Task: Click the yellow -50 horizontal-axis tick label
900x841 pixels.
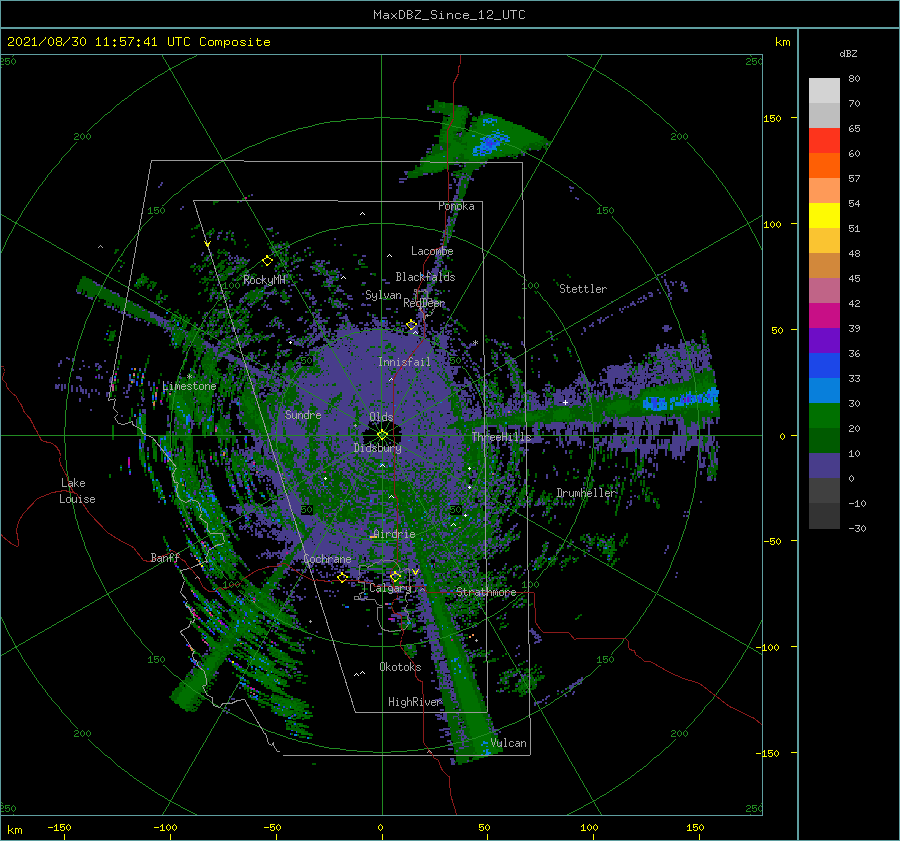Action: click(x=272, y=827)
